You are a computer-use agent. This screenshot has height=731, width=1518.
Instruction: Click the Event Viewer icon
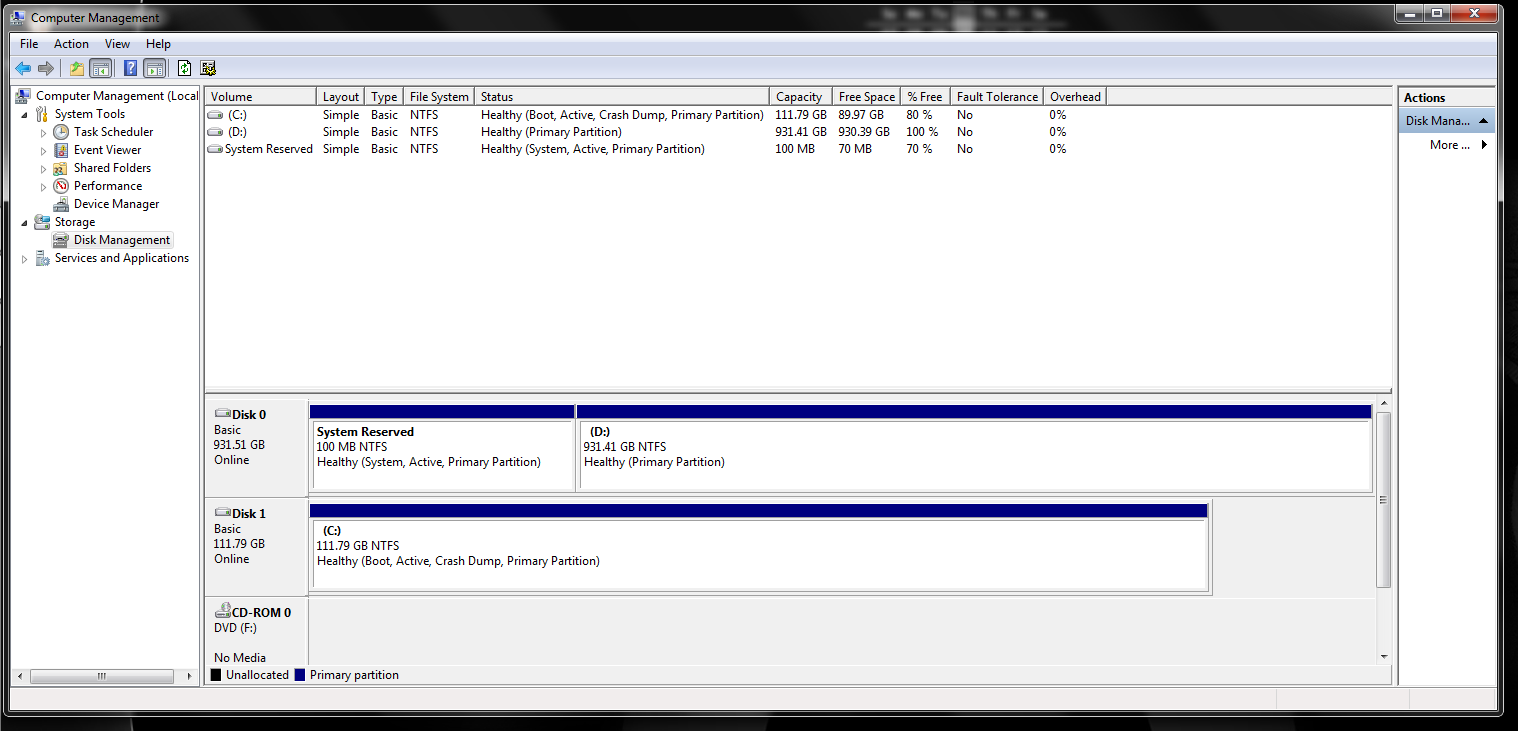tap(62, 150)
